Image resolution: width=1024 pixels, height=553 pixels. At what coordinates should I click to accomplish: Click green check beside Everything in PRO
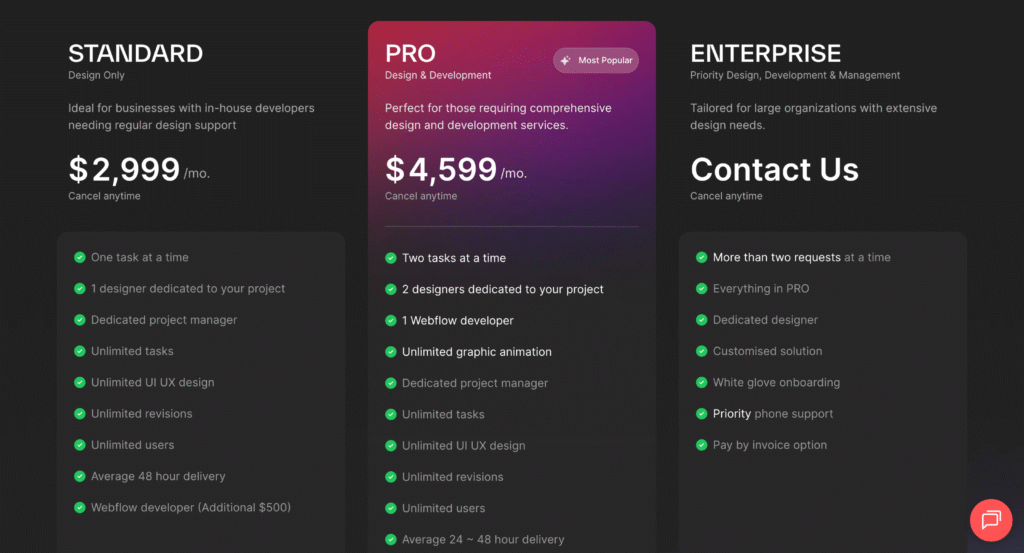coord(701,289)
